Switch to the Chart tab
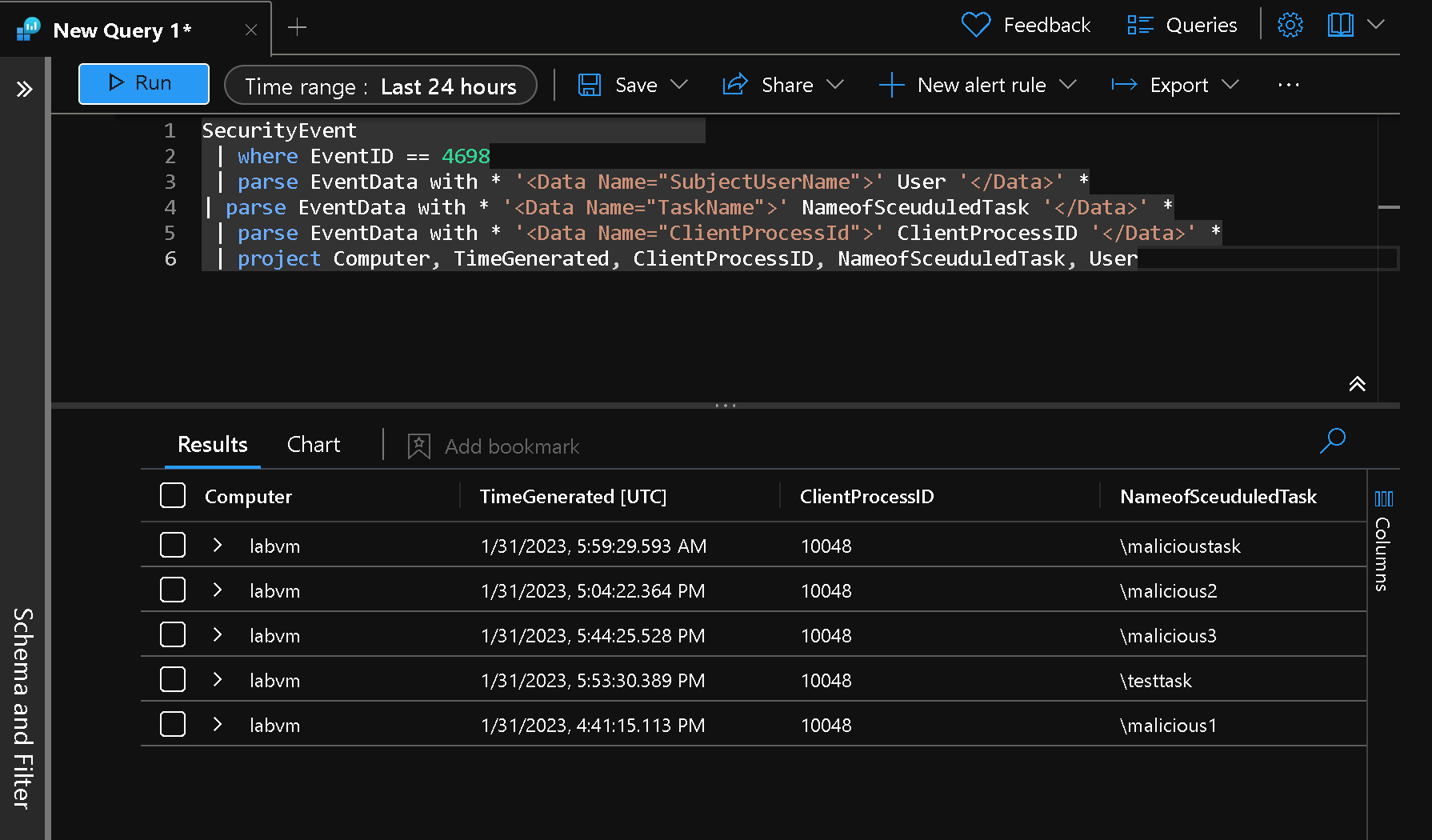The image size is (1432, 840). click(314, 445)
